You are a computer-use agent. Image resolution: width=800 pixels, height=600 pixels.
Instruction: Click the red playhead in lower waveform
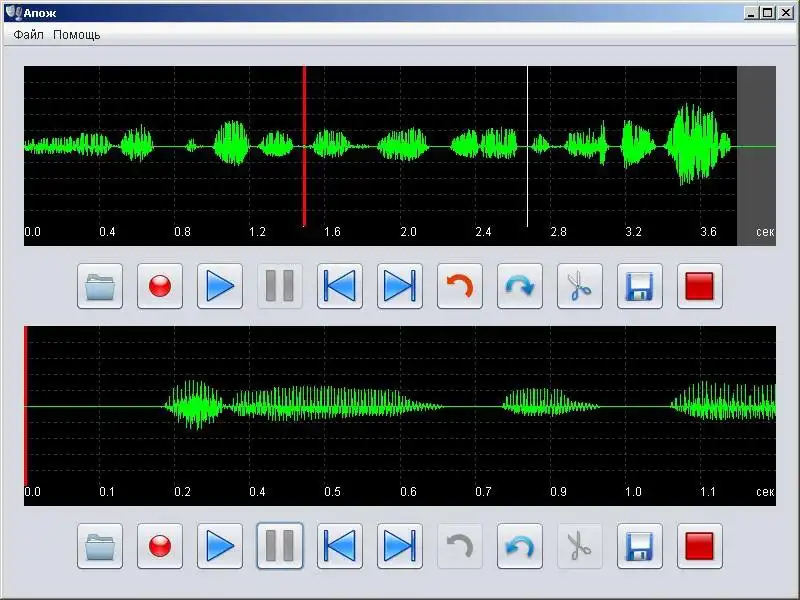click(26, 406)
